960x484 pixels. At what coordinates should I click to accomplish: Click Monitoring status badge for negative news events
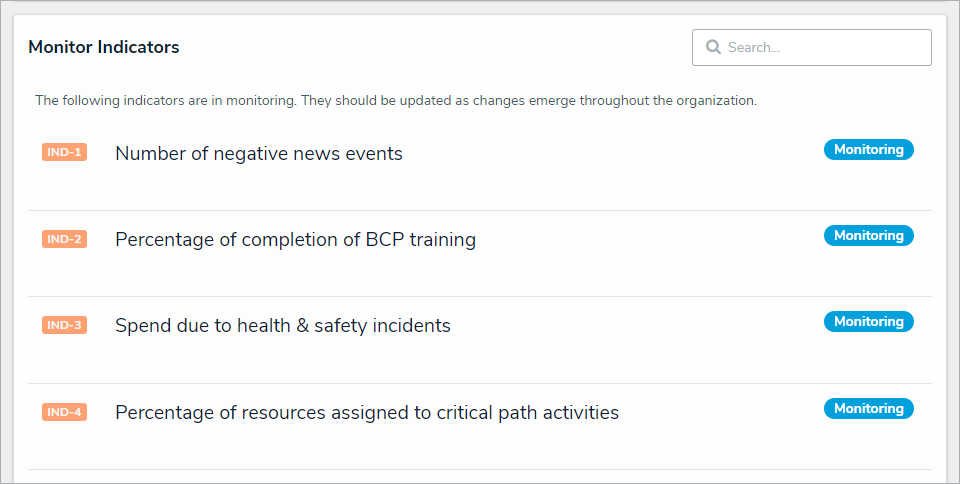tap(868, 150)
